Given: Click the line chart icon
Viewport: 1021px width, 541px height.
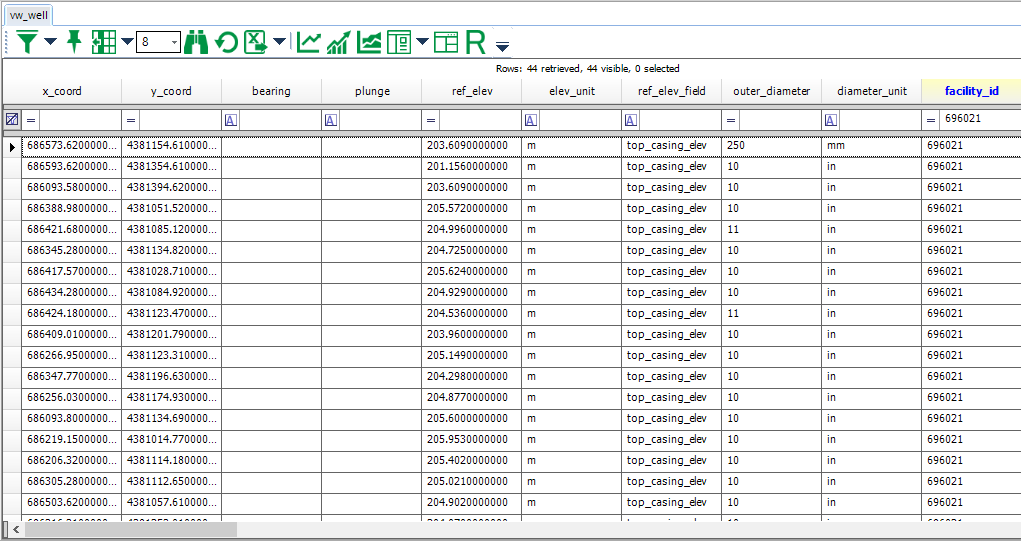Looking at the screenshot, I should 309,42.
